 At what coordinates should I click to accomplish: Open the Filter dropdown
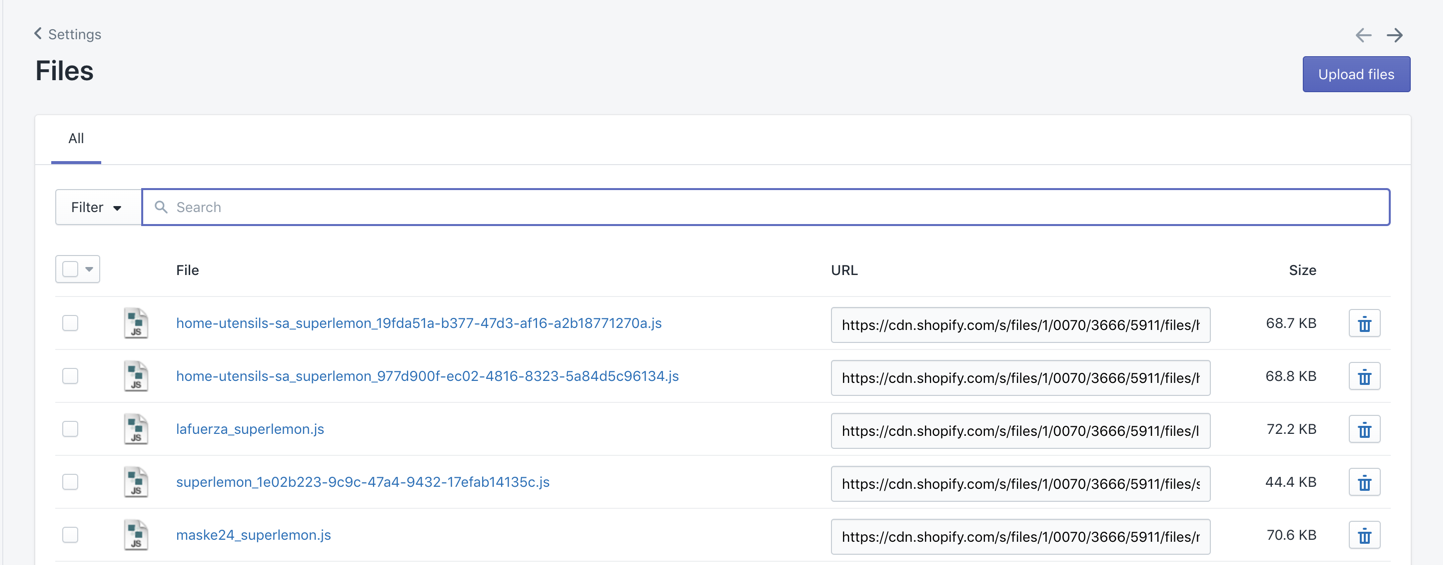pos(97,207)
